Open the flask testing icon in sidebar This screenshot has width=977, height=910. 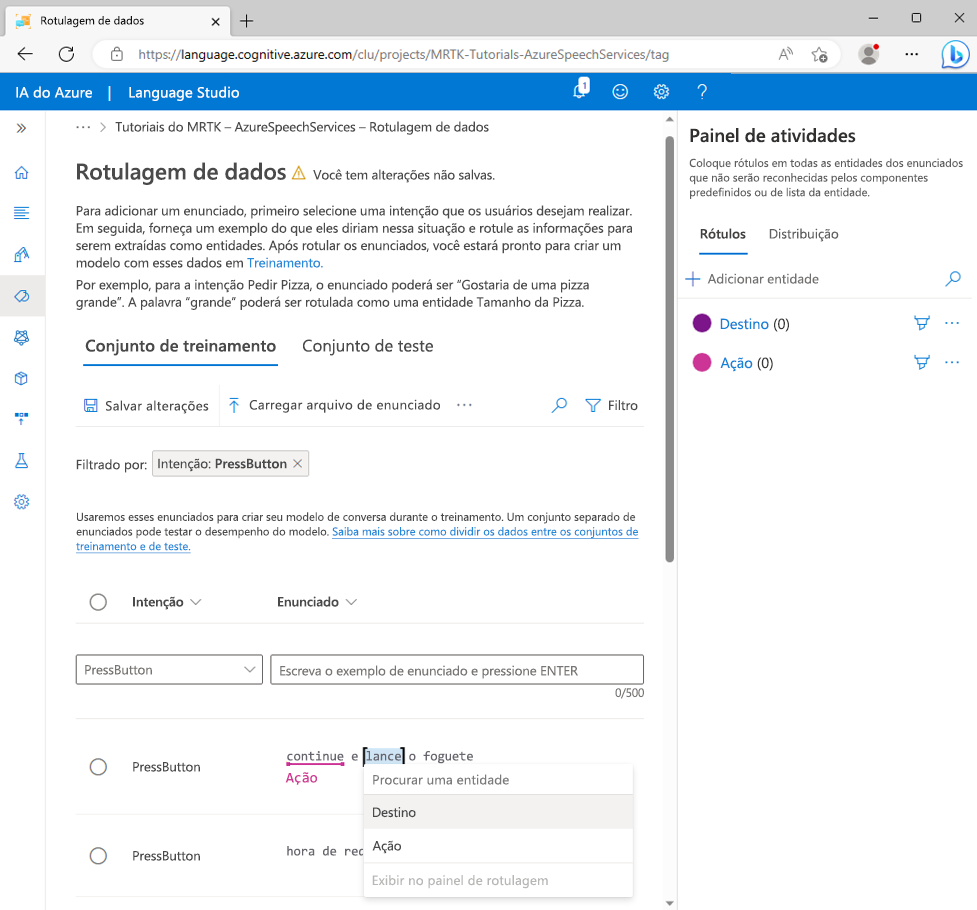(x=22, y=461)
